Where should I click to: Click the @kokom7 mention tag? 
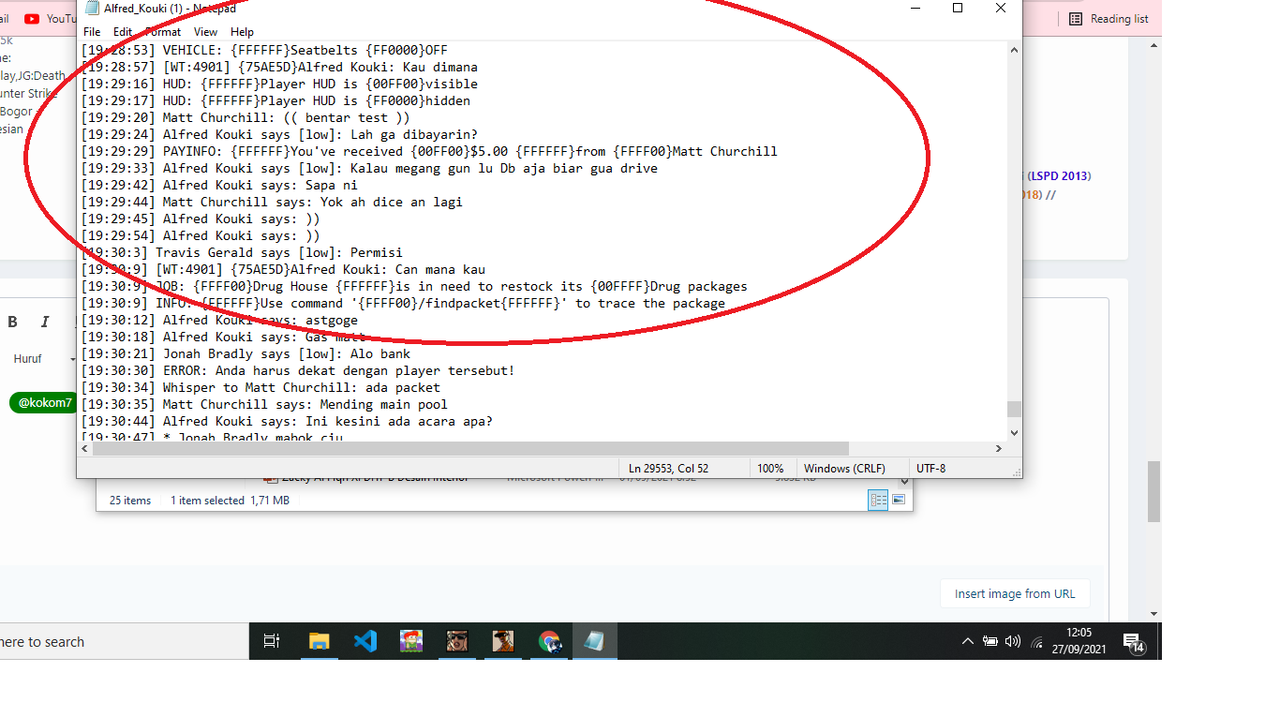click(x=44, y=403)
